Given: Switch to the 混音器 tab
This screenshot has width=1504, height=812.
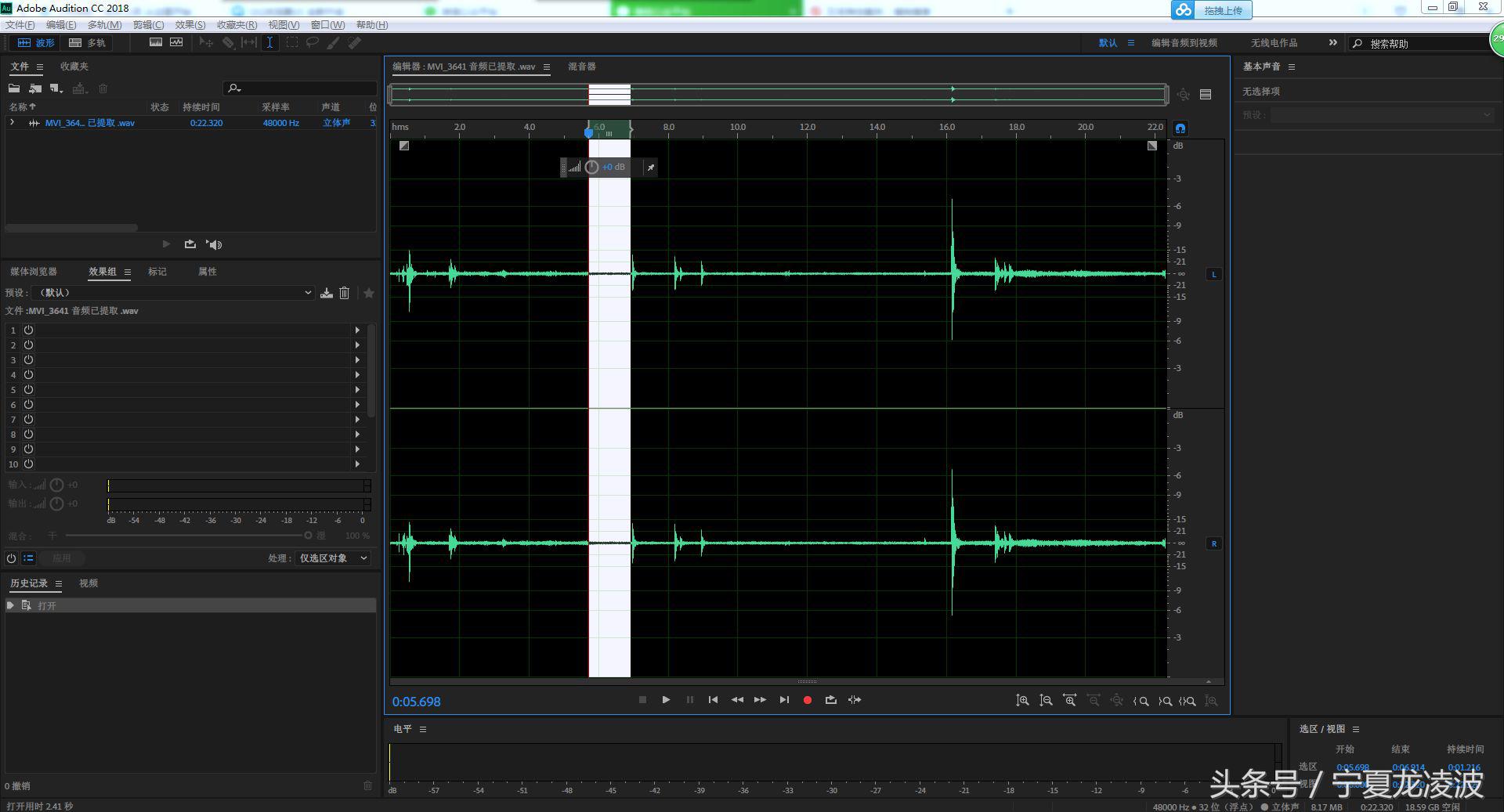Looking at the screenshot, I should pos(581,67).
